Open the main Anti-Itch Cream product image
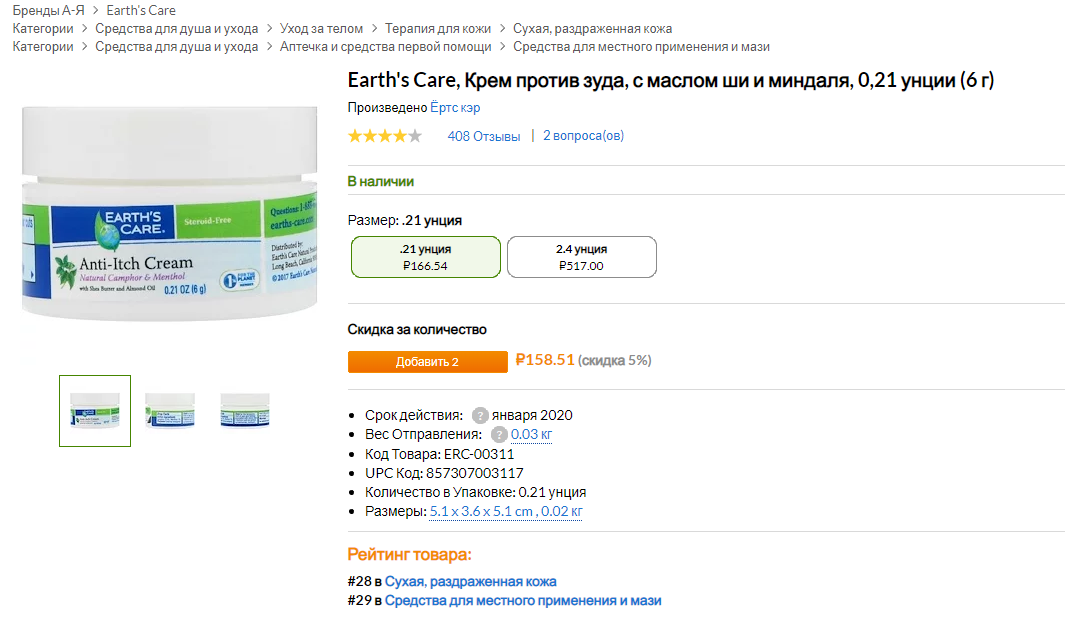1070x617 pixels. click(169, 225)
